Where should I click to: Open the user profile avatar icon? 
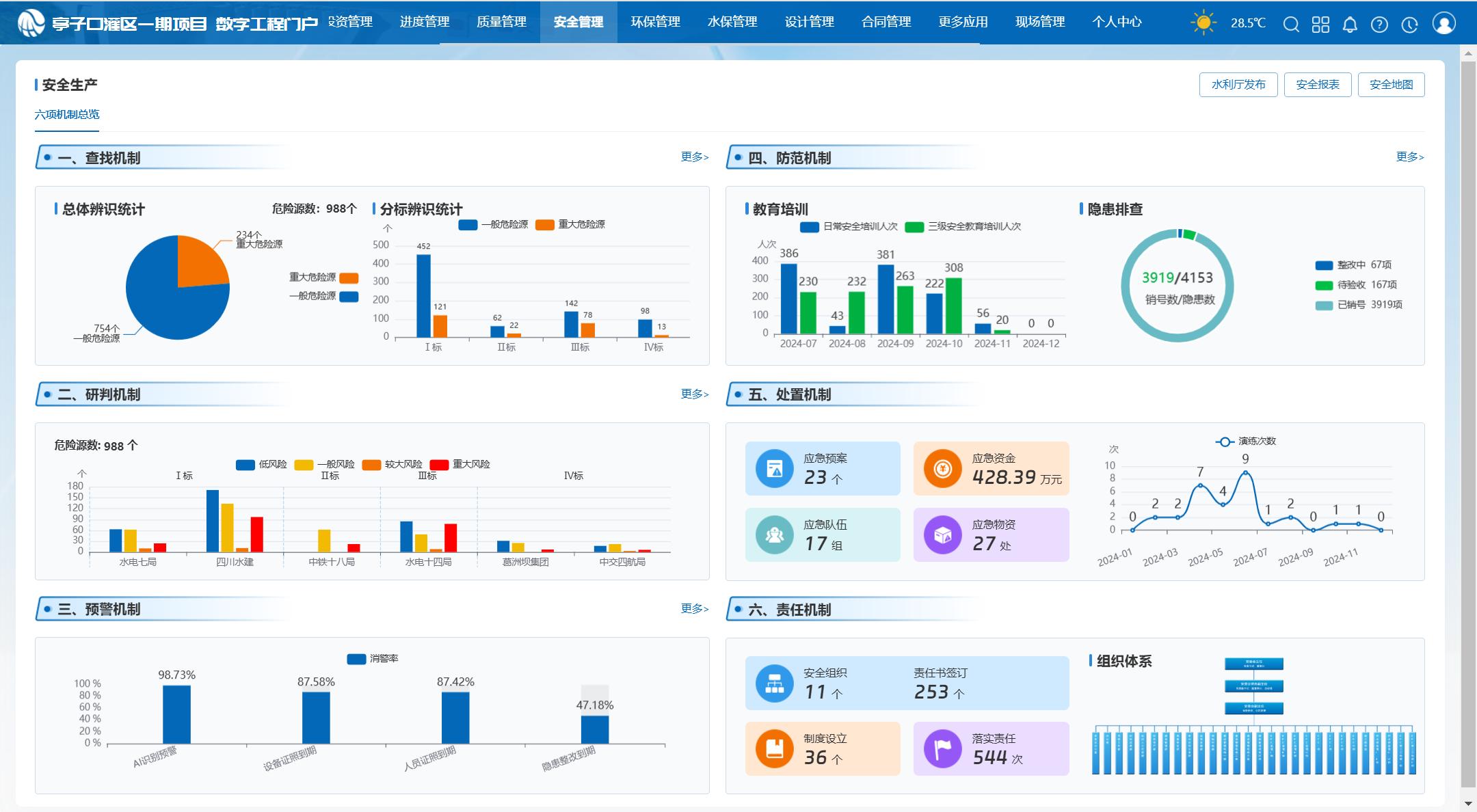tap(1443, 23)
